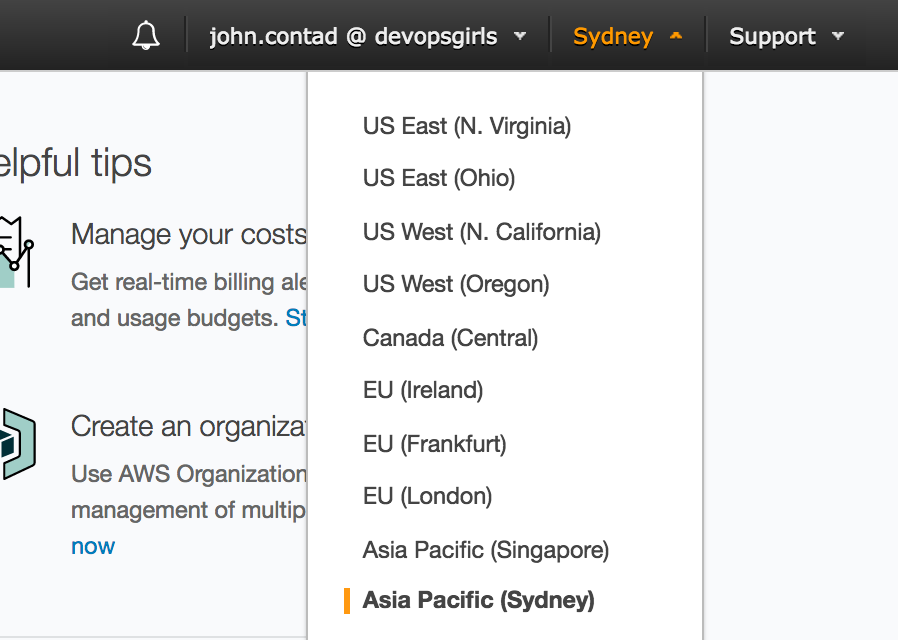Screen dimensions: 898x640
Task: Choose the EU (London) region
Action: click(427, 496)
